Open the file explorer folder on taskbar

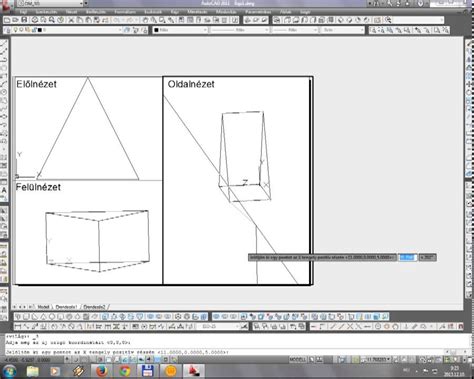tap(33, 371)
